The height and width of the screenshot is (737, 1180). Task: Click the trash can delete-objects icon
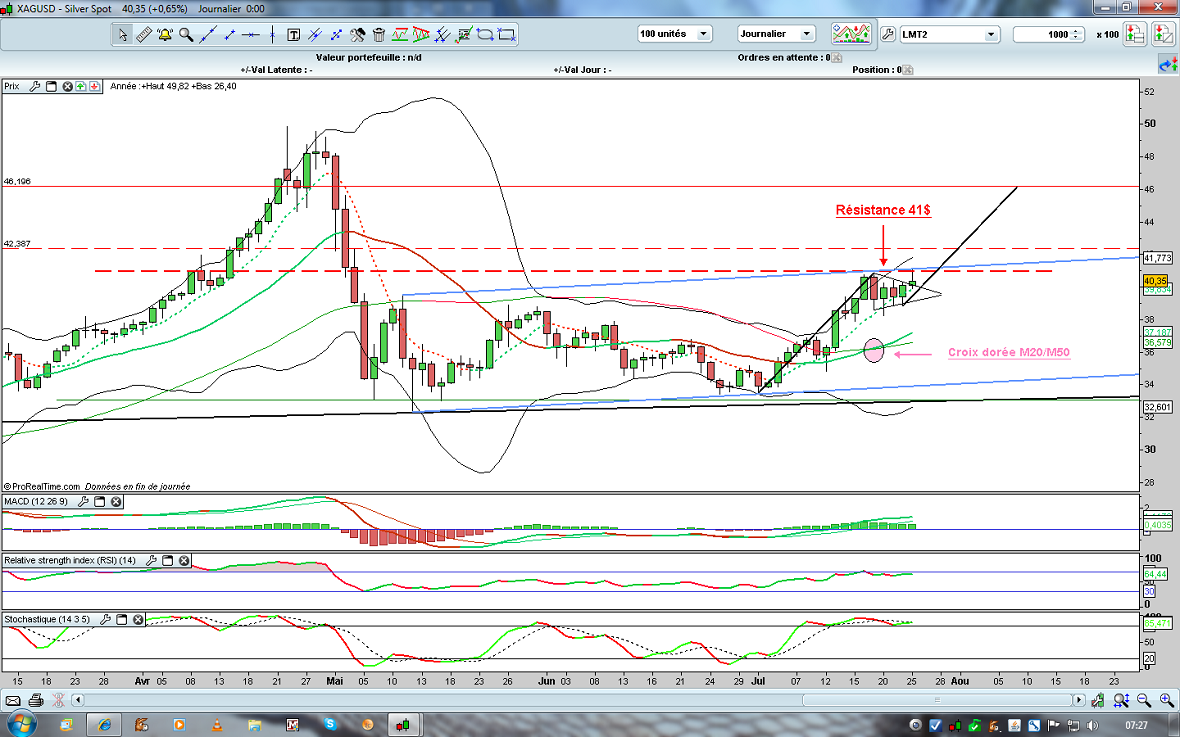click(x=380, y=34)
